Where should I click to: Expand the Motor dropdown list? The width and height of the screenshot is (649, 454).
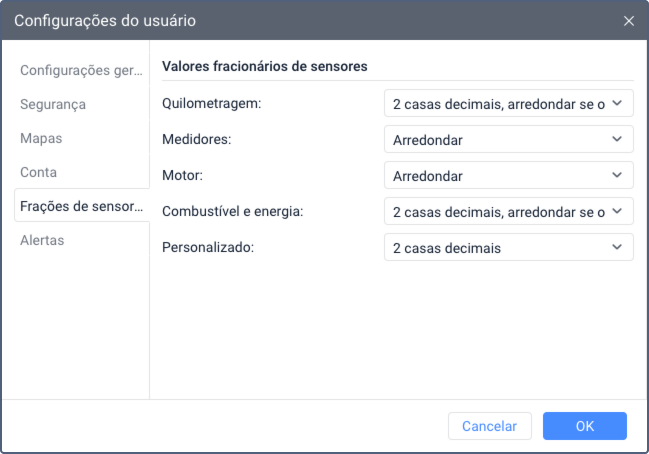[x=508, y=175]
